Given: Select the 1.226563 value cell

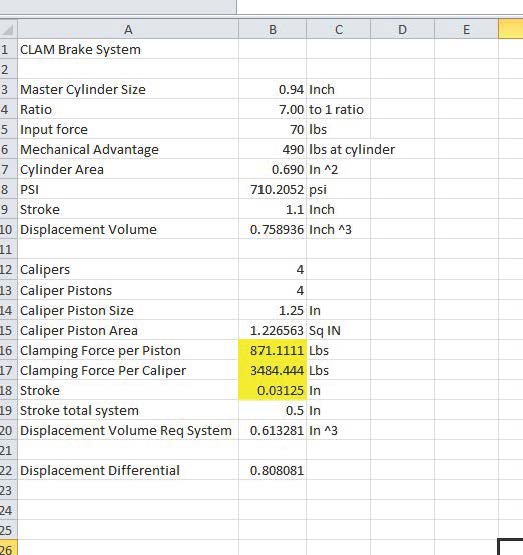Looking at the screenshot, I should [272, 330].
